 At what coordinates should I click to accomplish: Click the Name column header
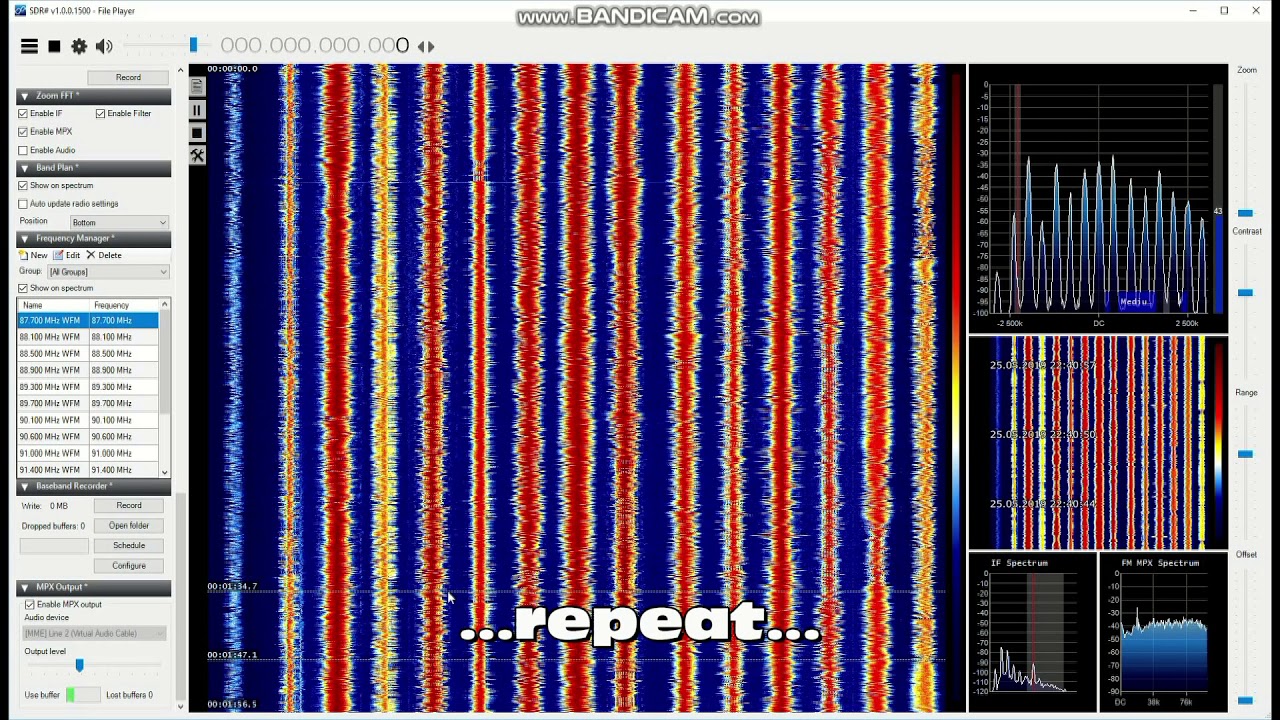53,305
